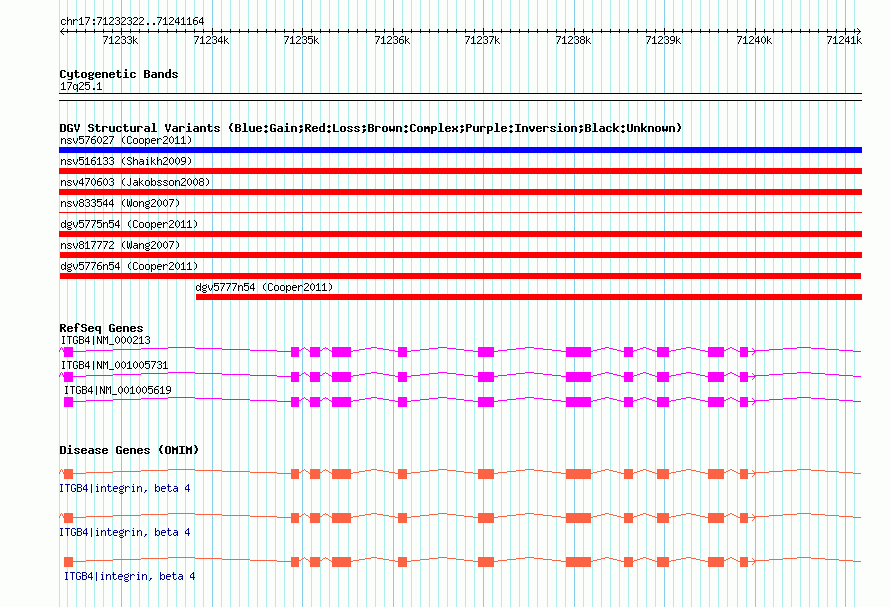The height and width of the screenshot is (607, 890).
Task: Click the second ITGB4|integrin, beta 4 link
Action: point(125,532)
